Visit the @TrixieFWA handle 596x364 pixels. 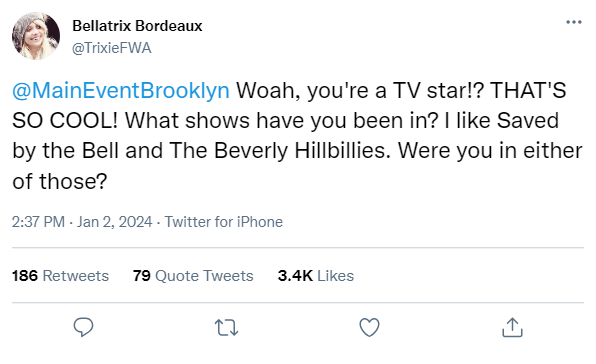tap(112, 48)
